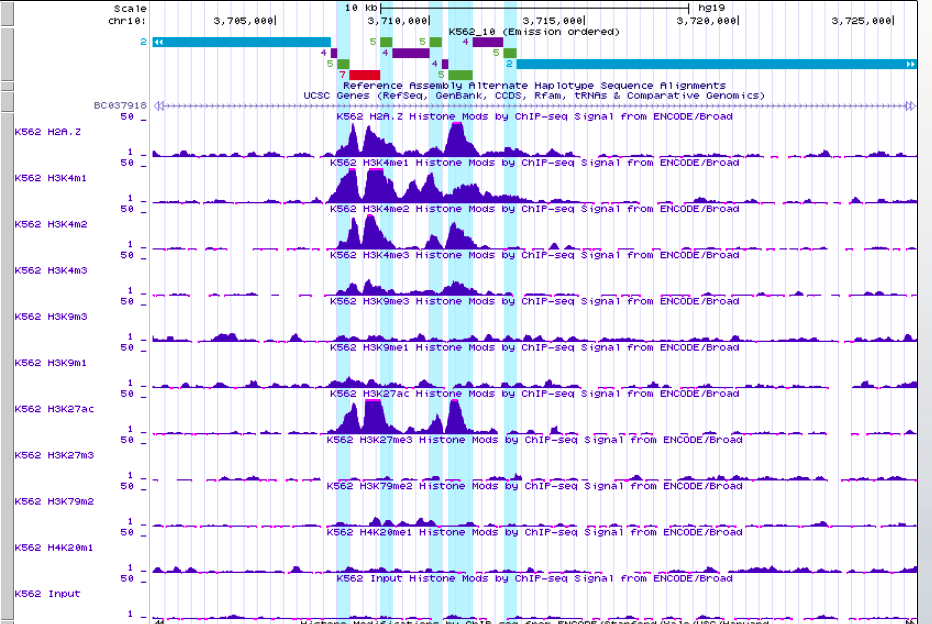
Task: Click the Scale label
Action: pyautogui.click(x=130, y=8)
